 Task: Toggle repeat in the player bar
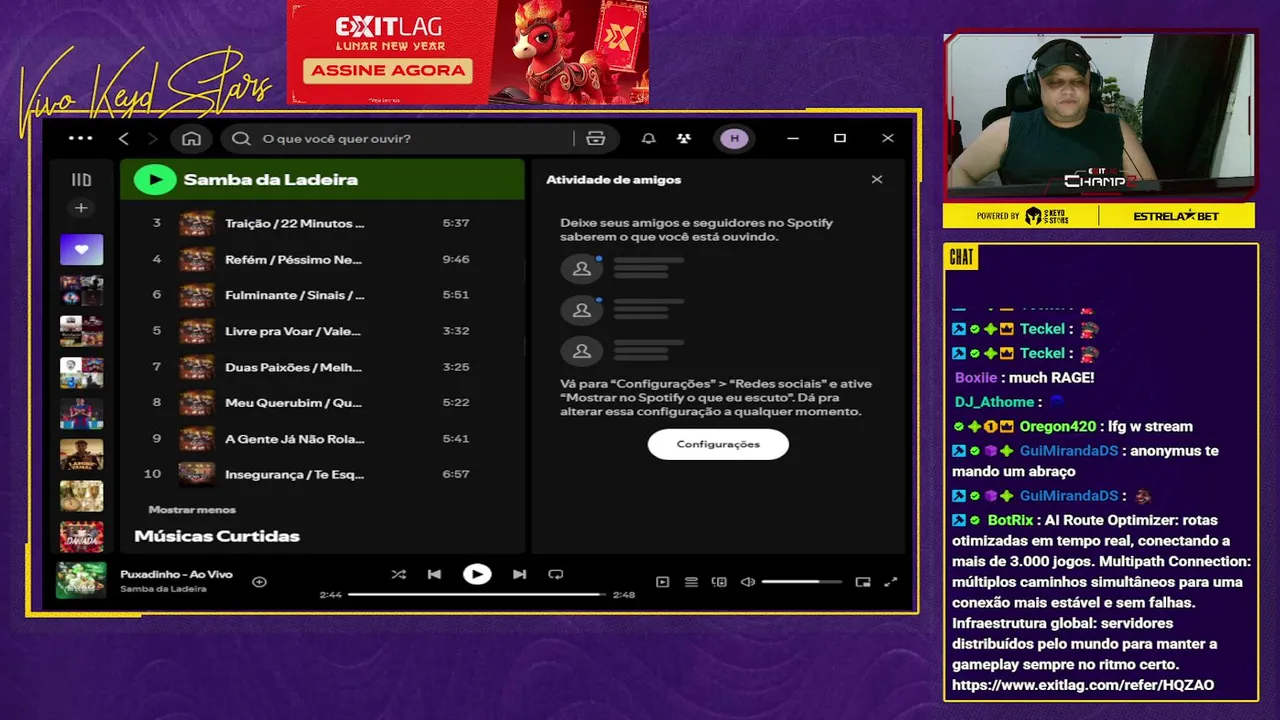tap(556, 574)
